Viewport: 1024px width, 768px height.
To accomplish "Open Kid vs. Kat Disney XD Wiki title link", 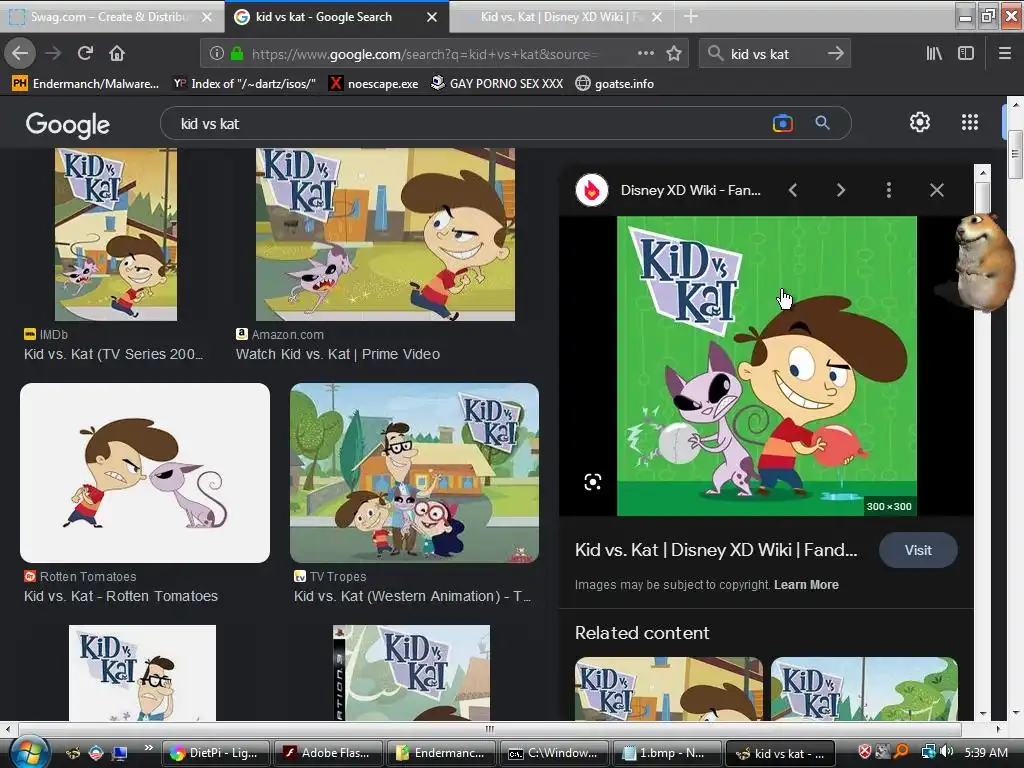I will click(716, 550).
